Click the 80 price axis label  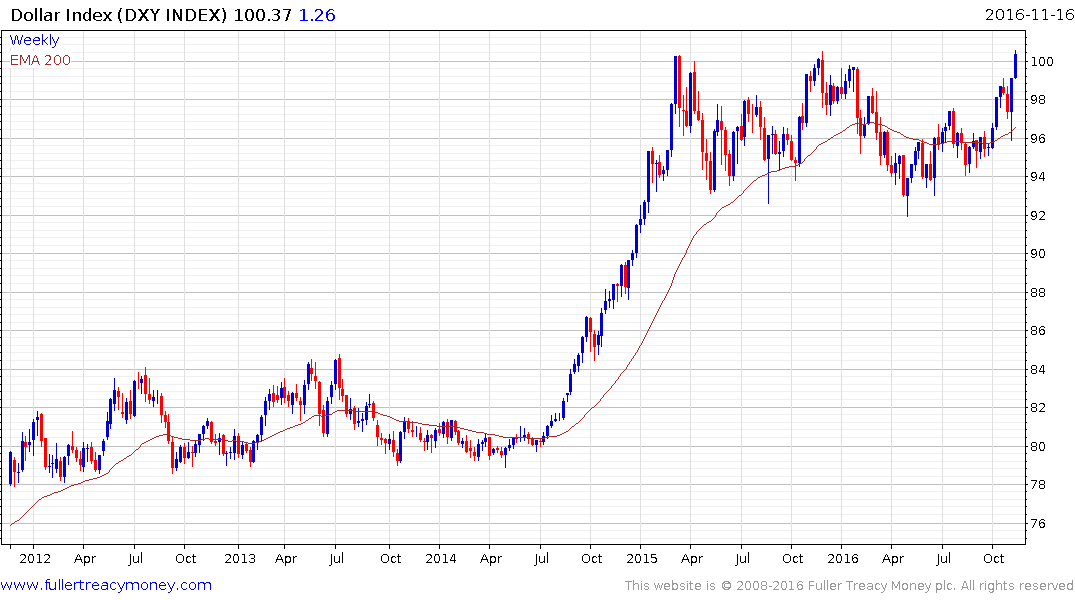pyautogui.click(x=1038, y=446)
